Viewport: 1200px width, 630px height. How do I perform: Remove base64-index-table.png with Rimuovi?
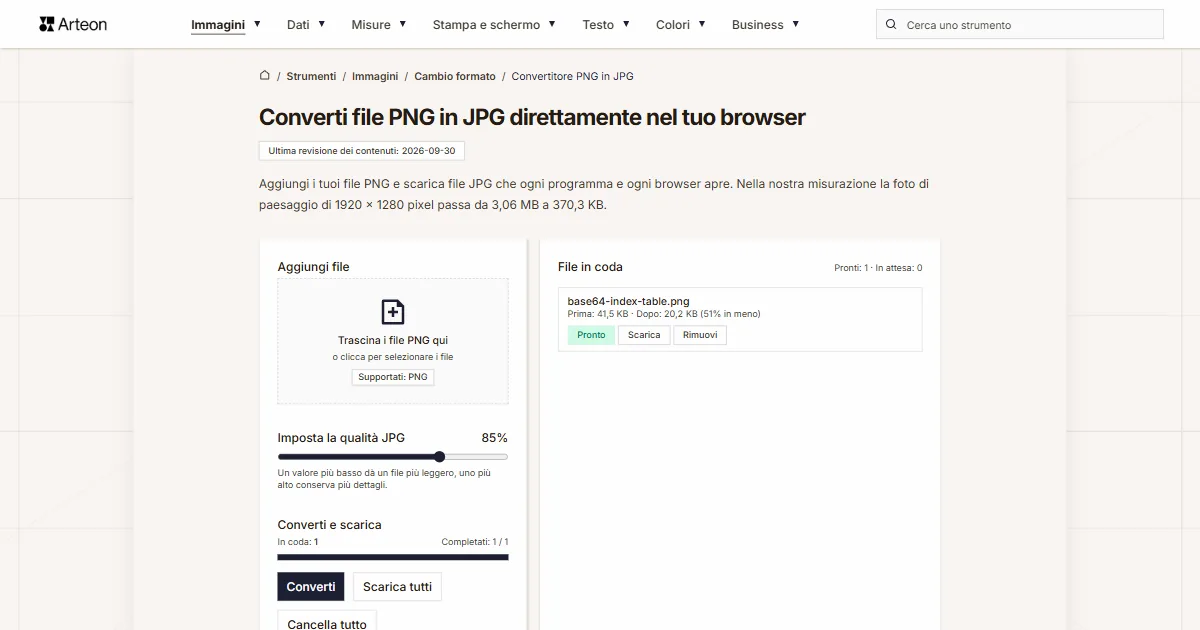click(700, 335)
